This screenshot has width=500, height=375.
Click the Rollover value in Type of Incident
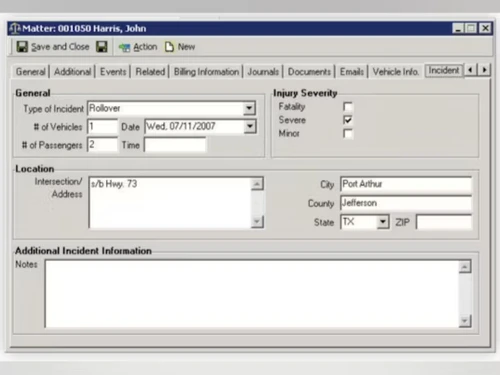(105, 108)
